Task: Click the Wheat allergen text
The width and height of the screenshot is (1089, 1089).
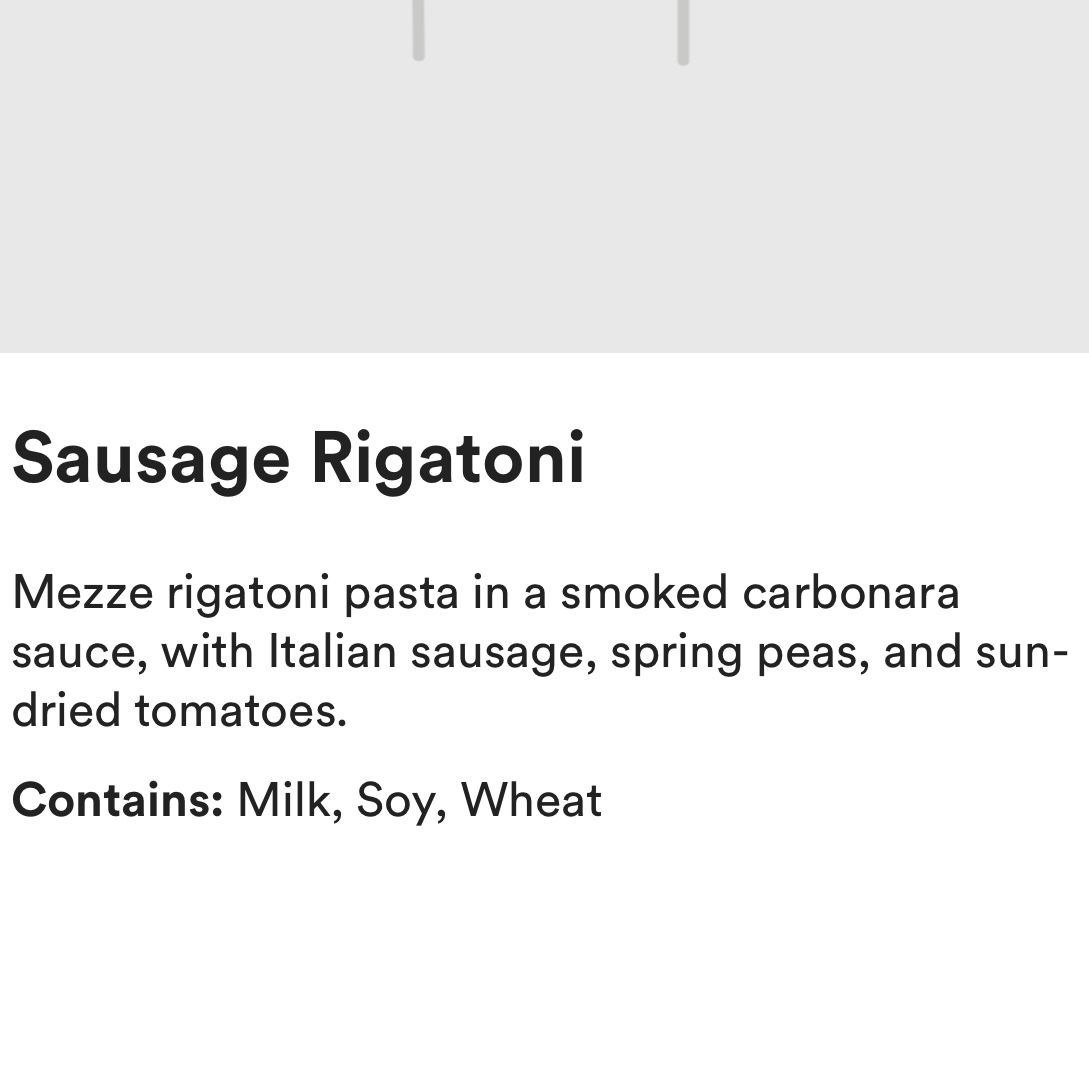Action: click(x=531, y=800)
